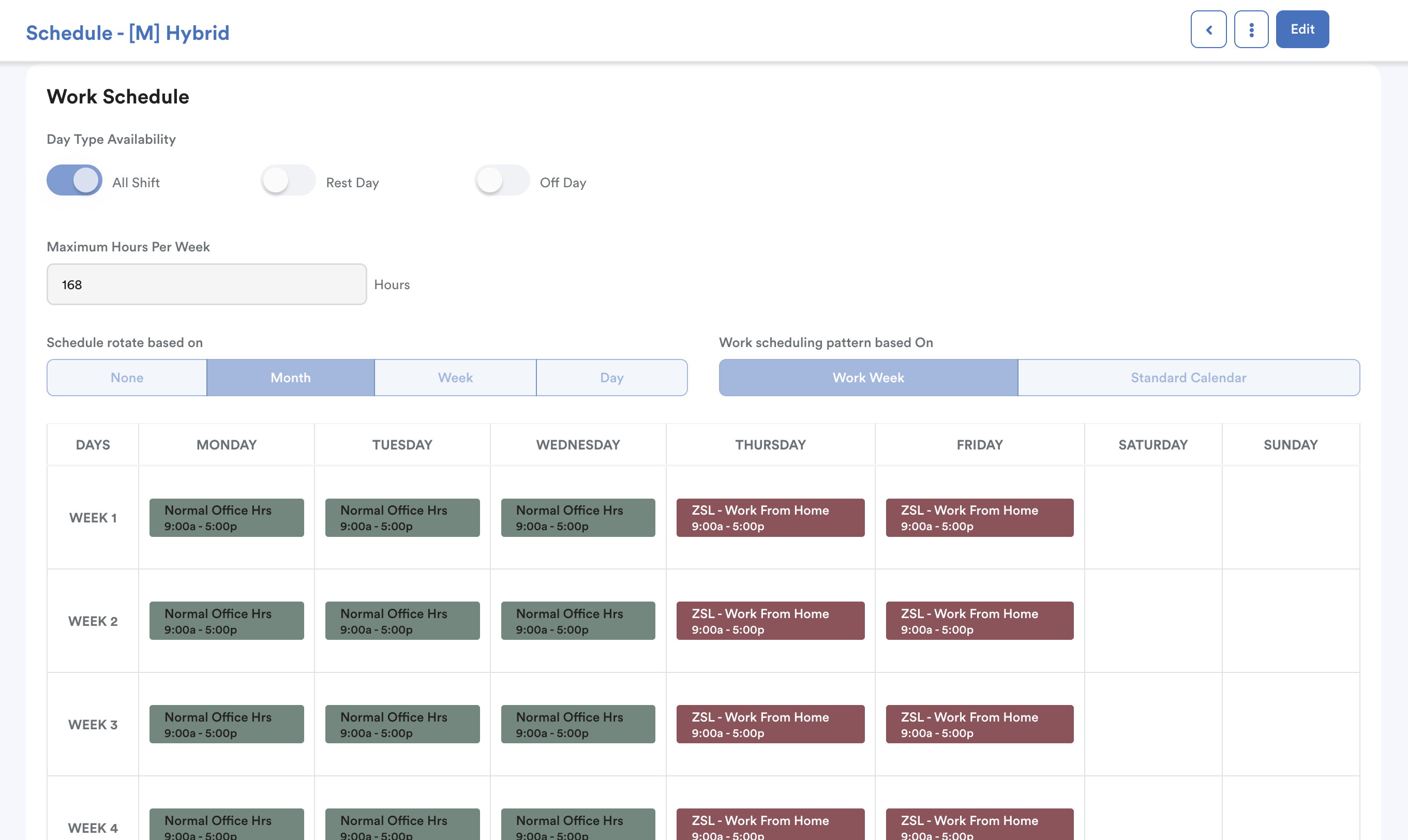Image resolution: width=1408 pixels, height=840 pixels.
Task: Switch schedule rotation to Week
Action: (x=455, y=378)
